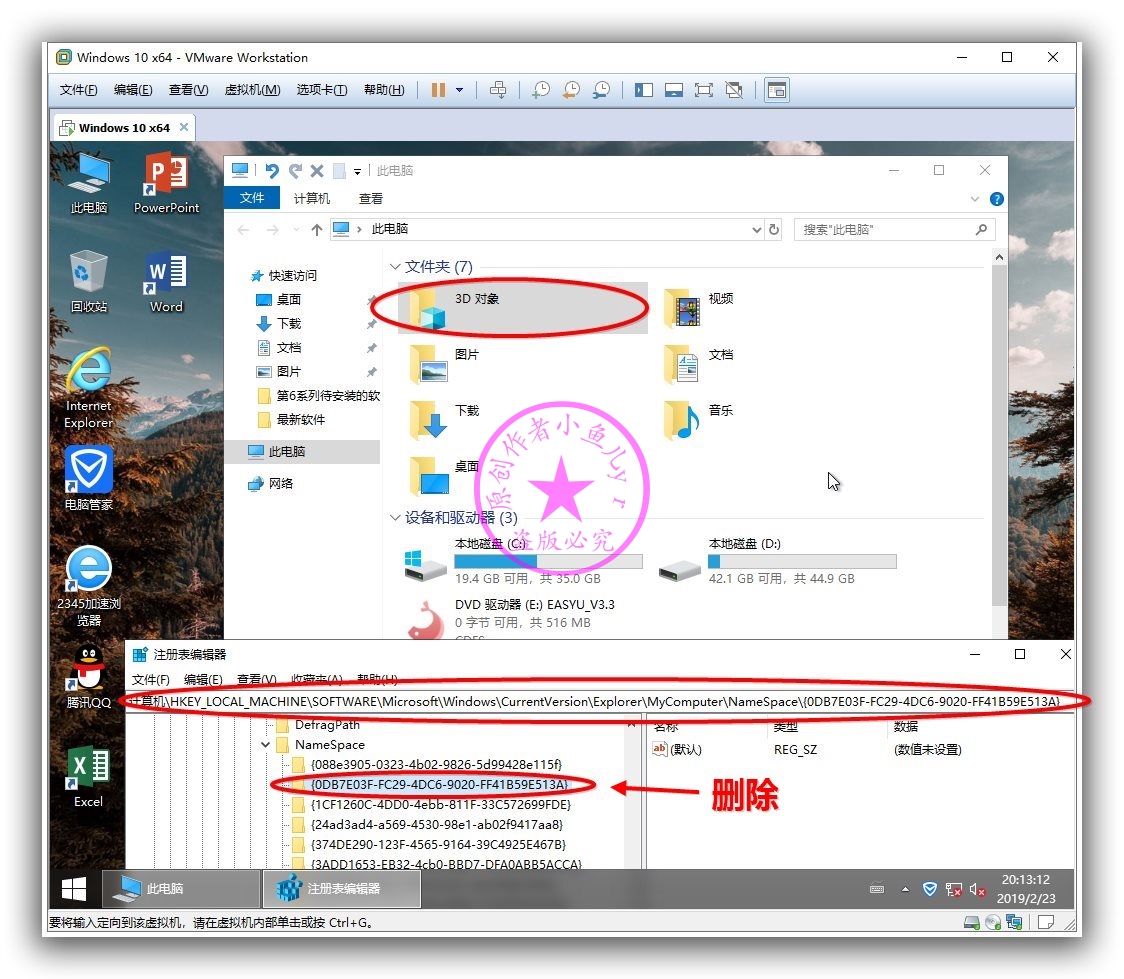Click the refresh button next to address bar
The height and width of the screenshot is (979, 1124).
click(x=773, y=229)
